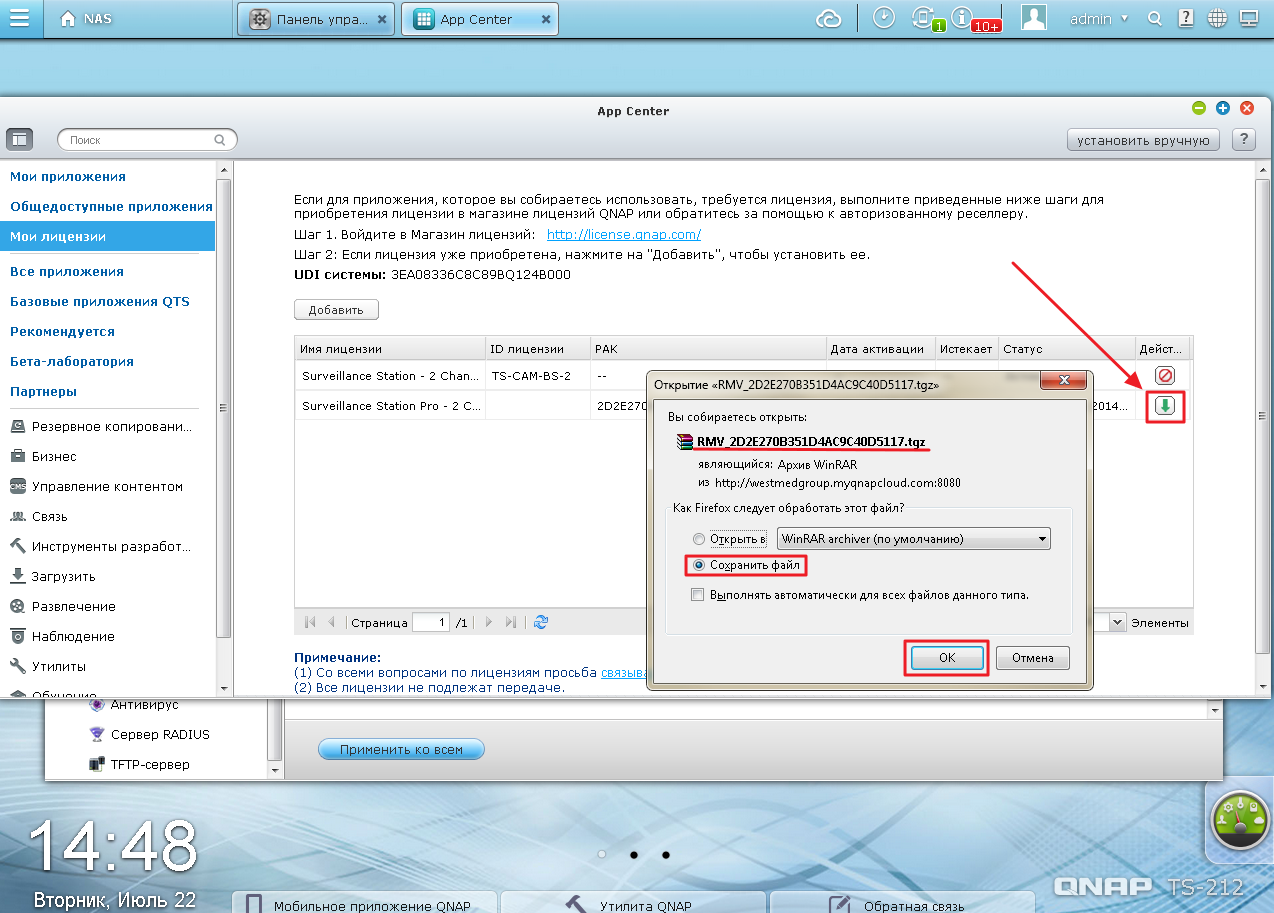Viewport: 1274px width, 913px height.
Task: Open the help icon in top bar
Action: pyautogui.click(x=1186, y=18)
